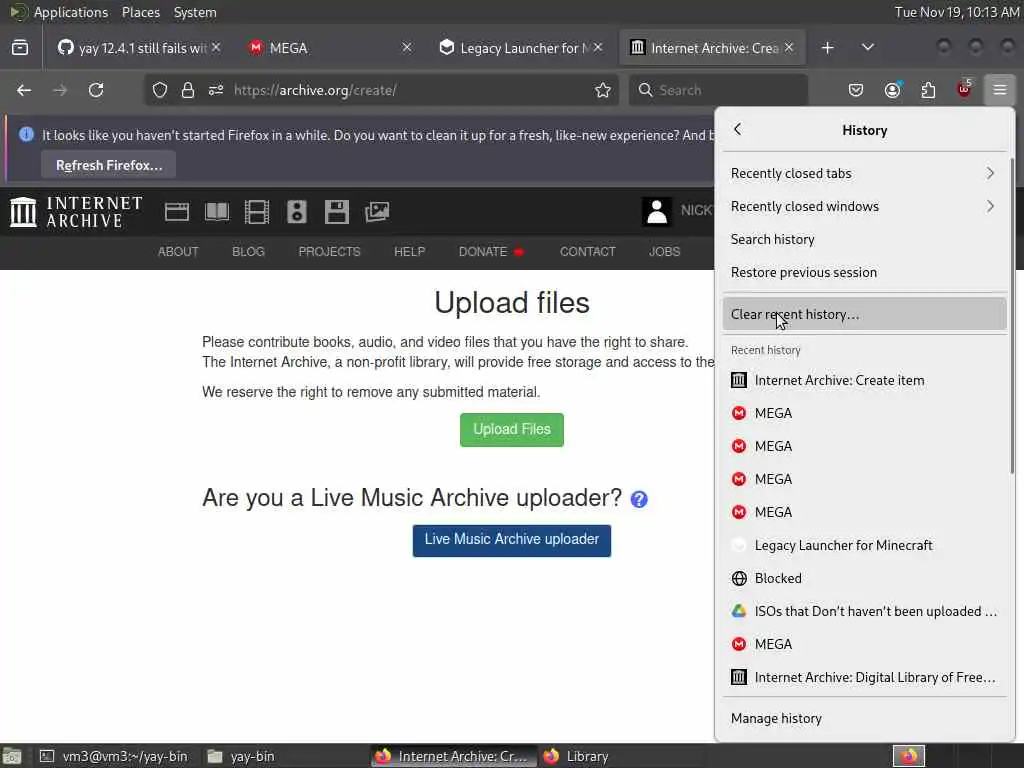Open Firefox account icon
Viewport: 1024px width, 768px height.
coord(892,90)
